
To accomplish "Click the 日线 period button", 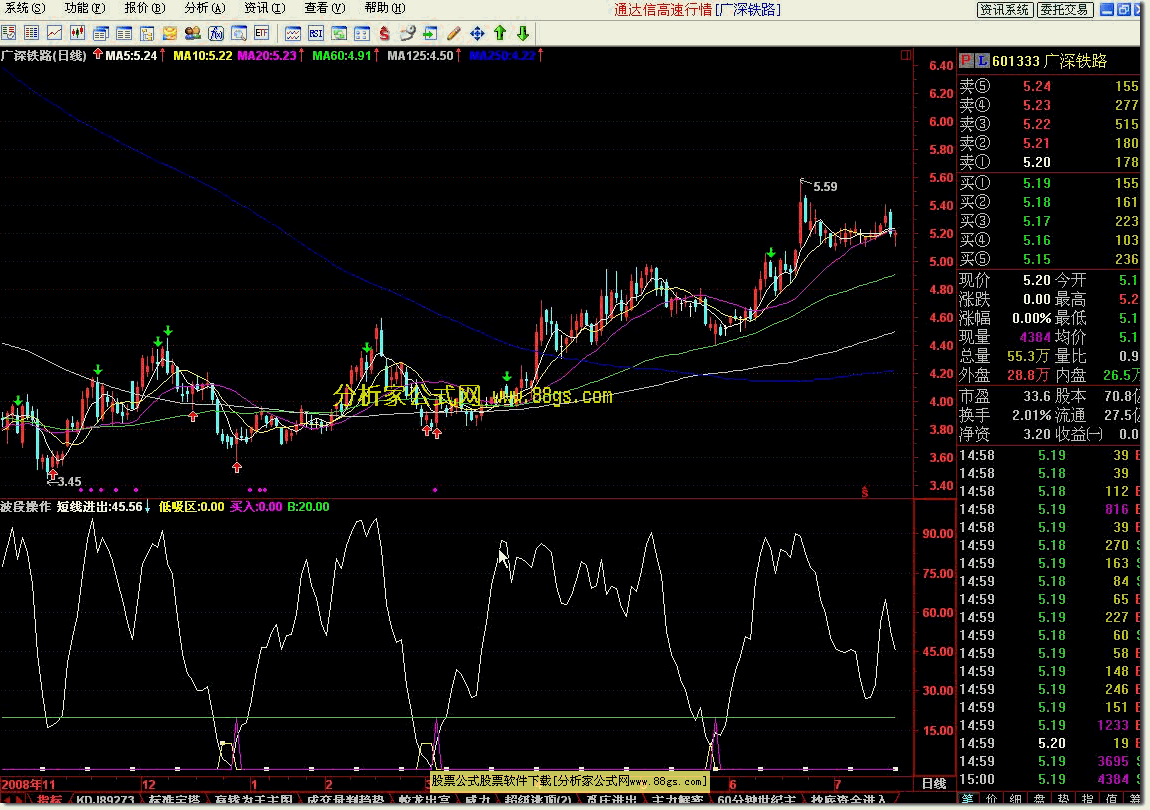I will [x=934, y=784].
